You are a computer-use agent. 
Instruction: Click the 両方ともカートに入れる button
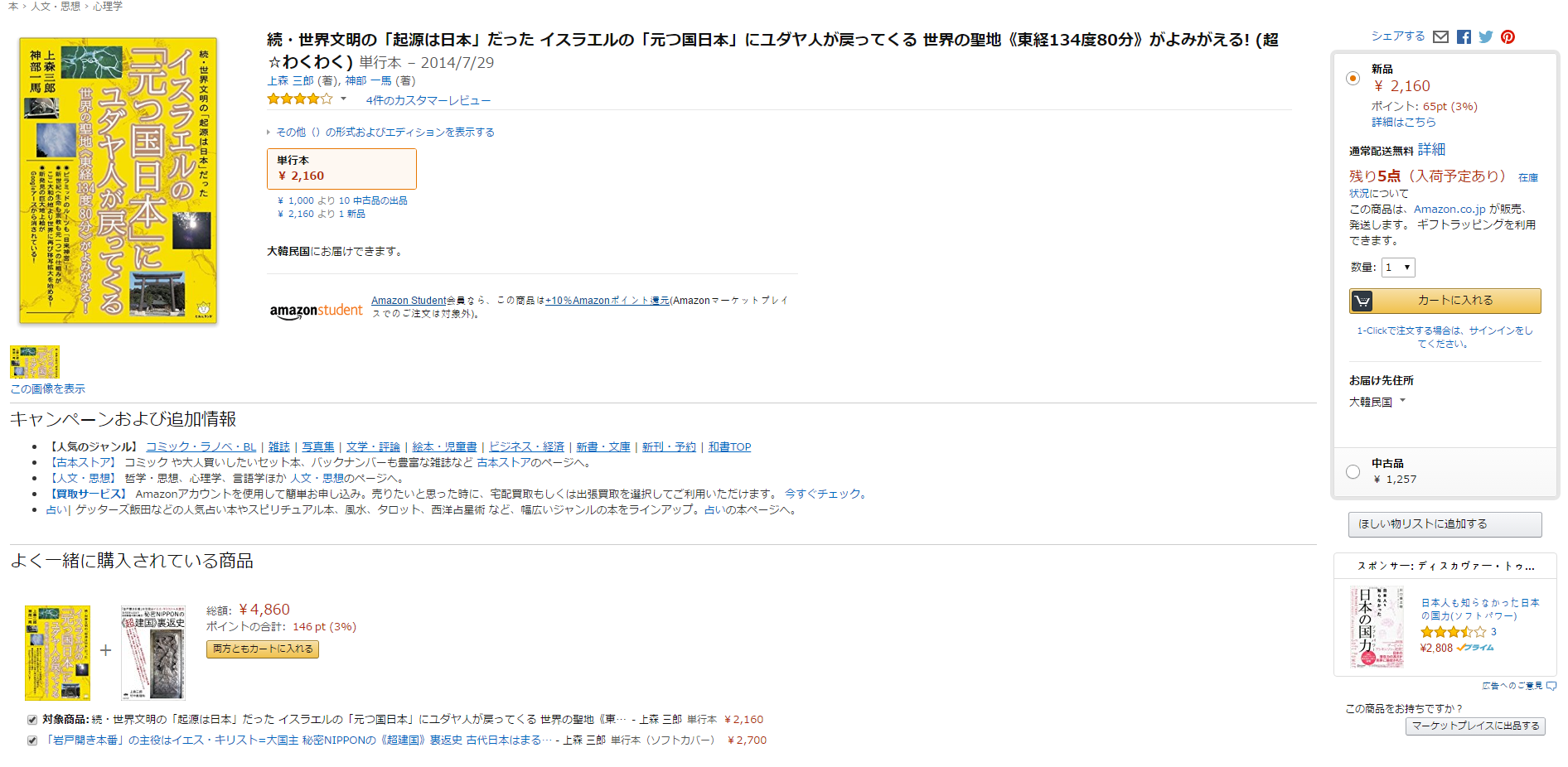point(263,649)
